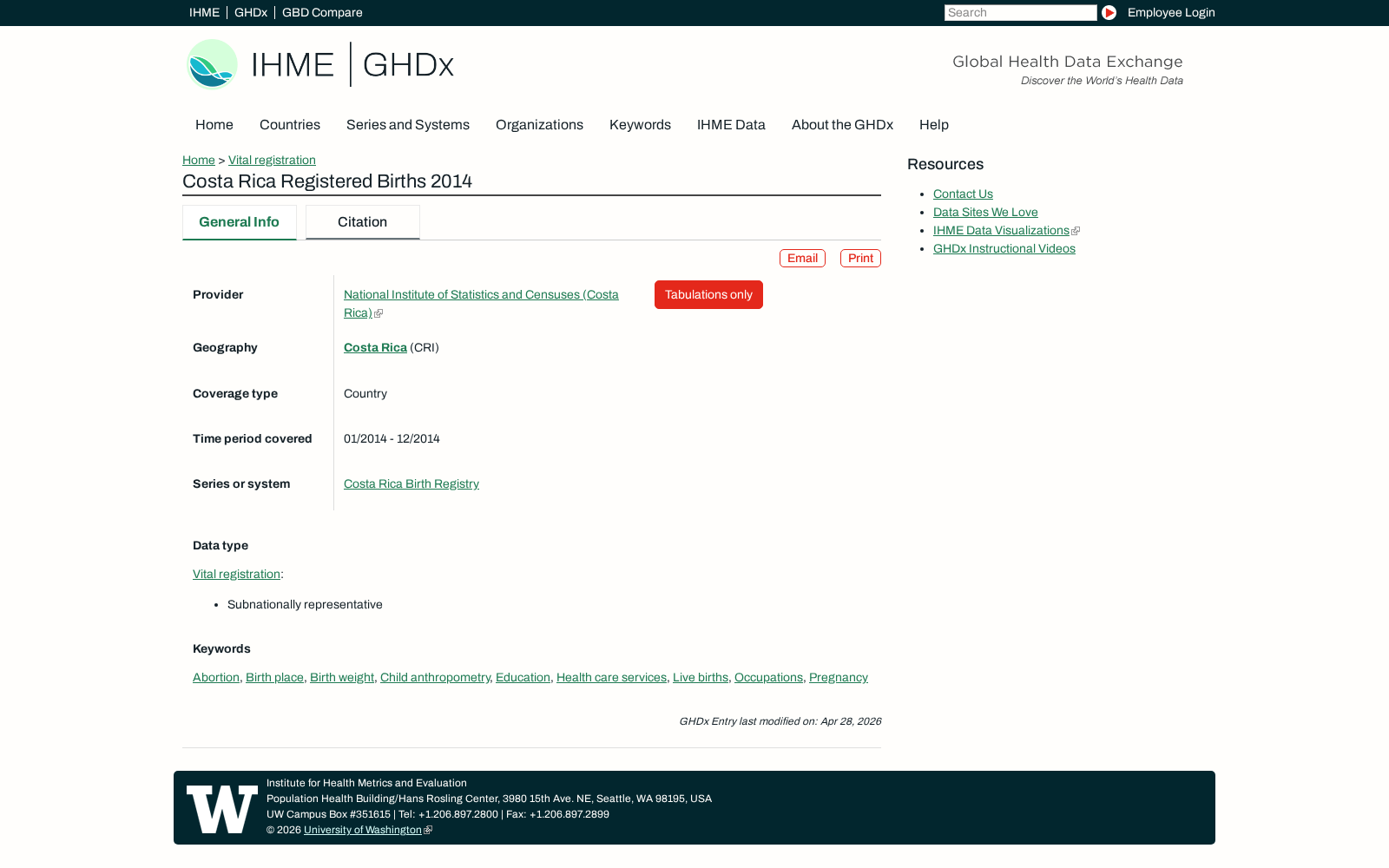Screen dimensions: 1389x868
Task: Open the Organizations menu item
Action: coord(539,125)
